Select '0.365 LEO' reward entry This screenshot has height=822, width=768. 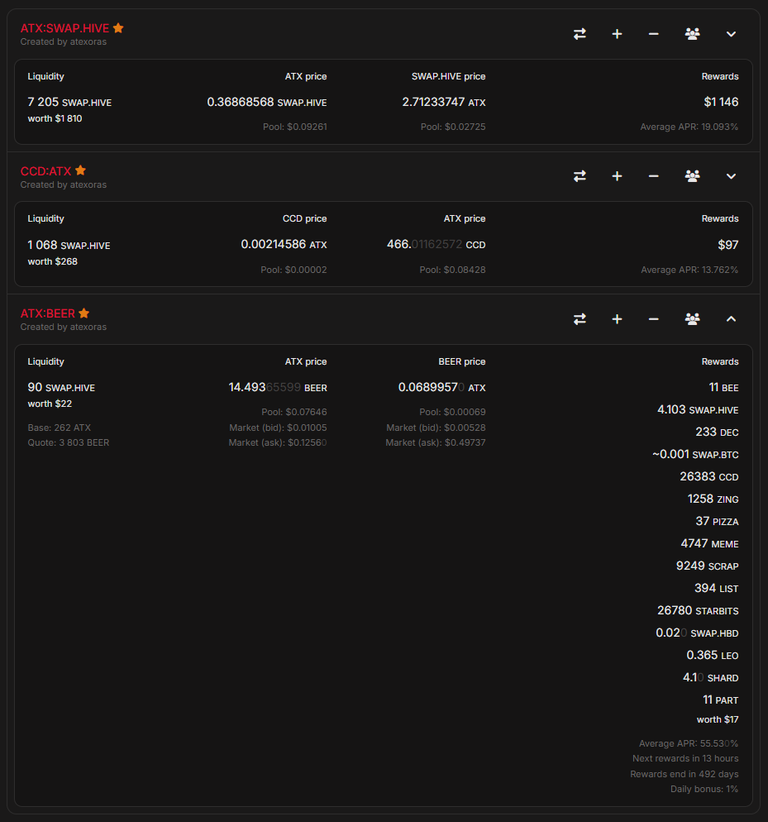point(712,655)
